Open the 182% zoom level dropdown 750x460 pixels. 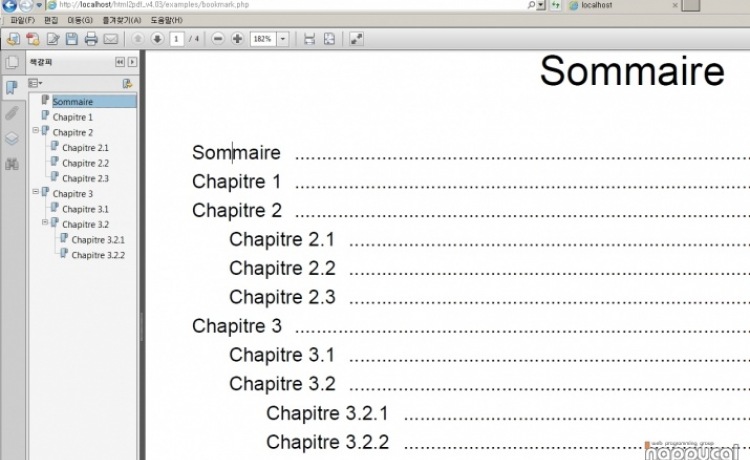tap(283, 39)
